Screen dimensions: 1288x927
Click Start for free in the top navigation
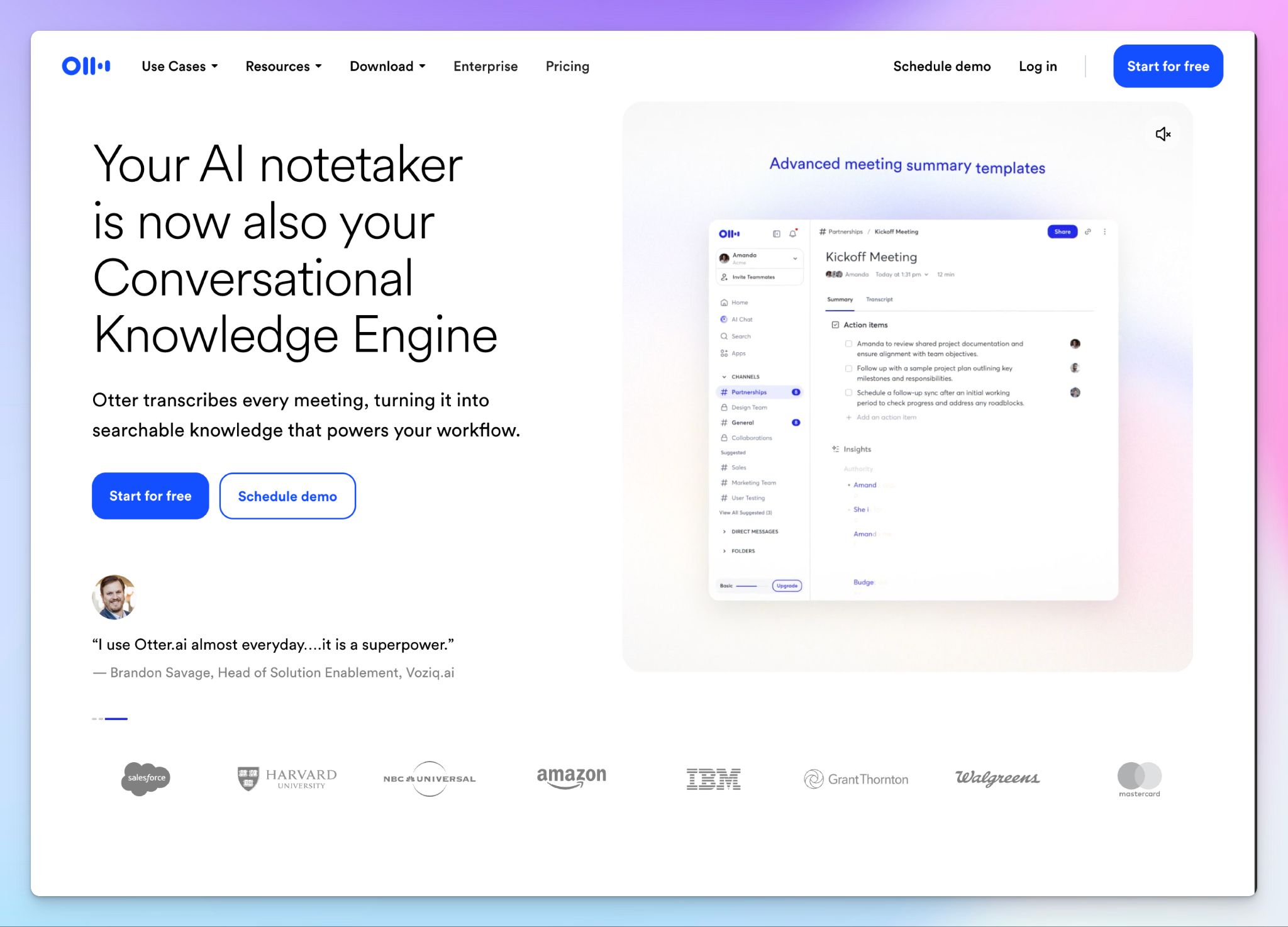[x=1168, y=66]
